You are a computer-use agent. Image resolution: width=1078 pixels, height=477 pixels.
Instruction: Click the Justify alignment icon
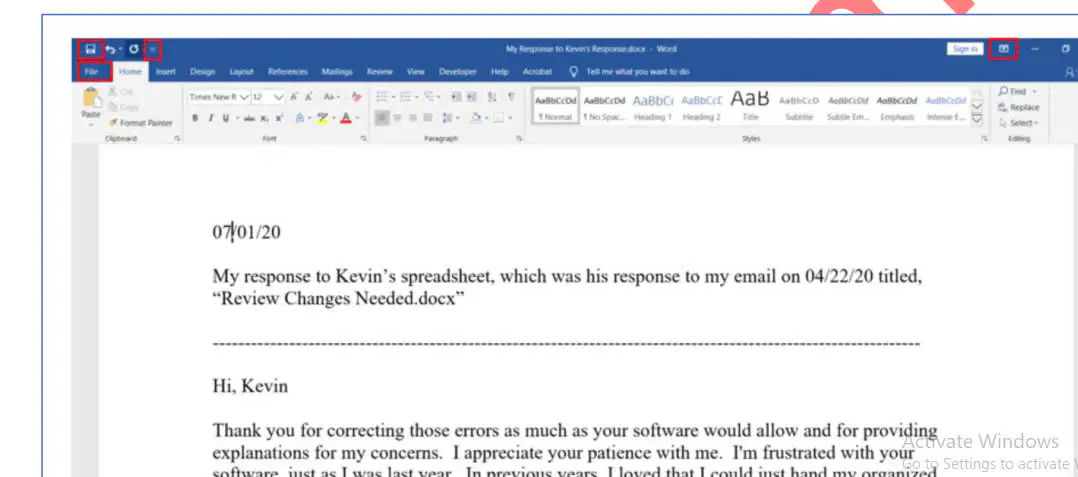[x=428, y=118]
